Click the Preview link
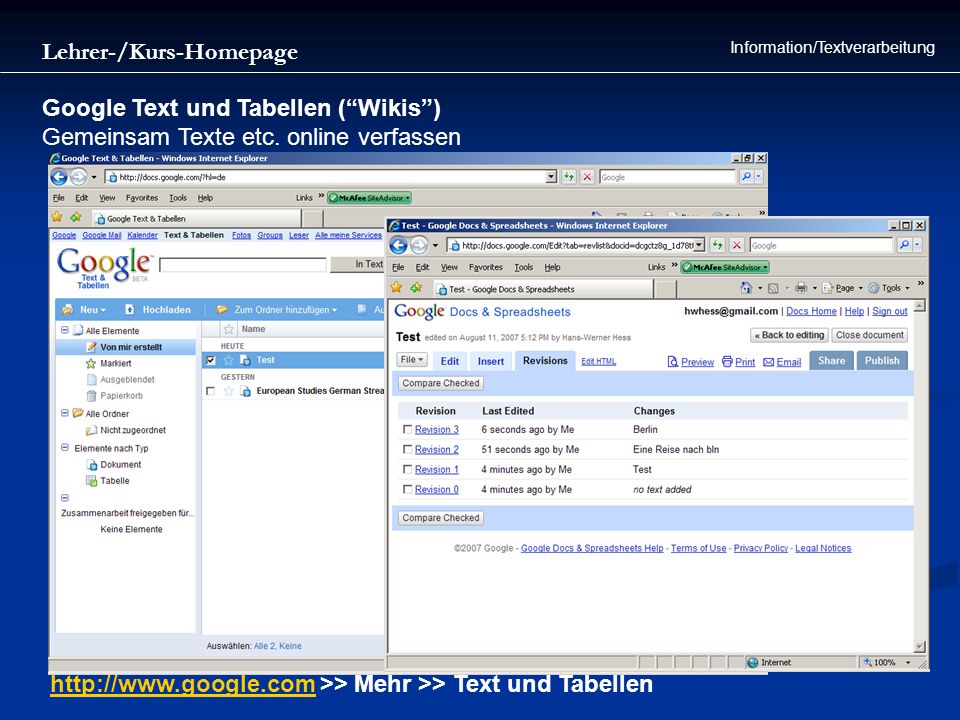This screenshot has height=720, width=960. click(x=697, y=362)
